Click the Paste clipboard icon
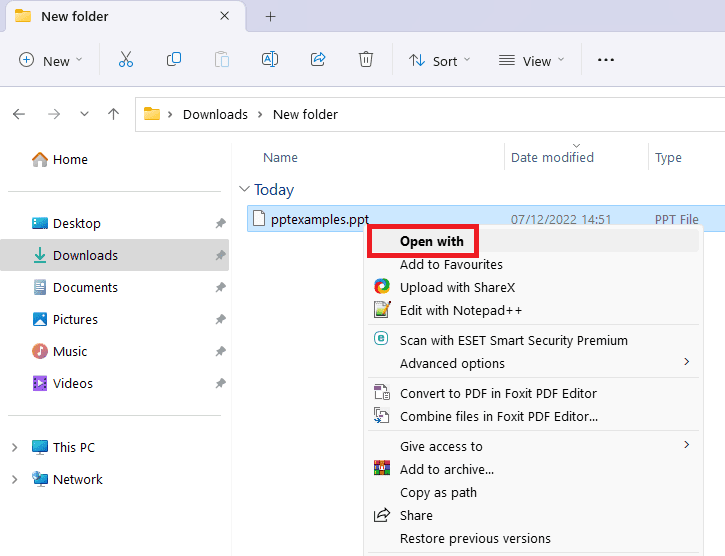This screenshot has width=725, height=556. pos(222,60)
